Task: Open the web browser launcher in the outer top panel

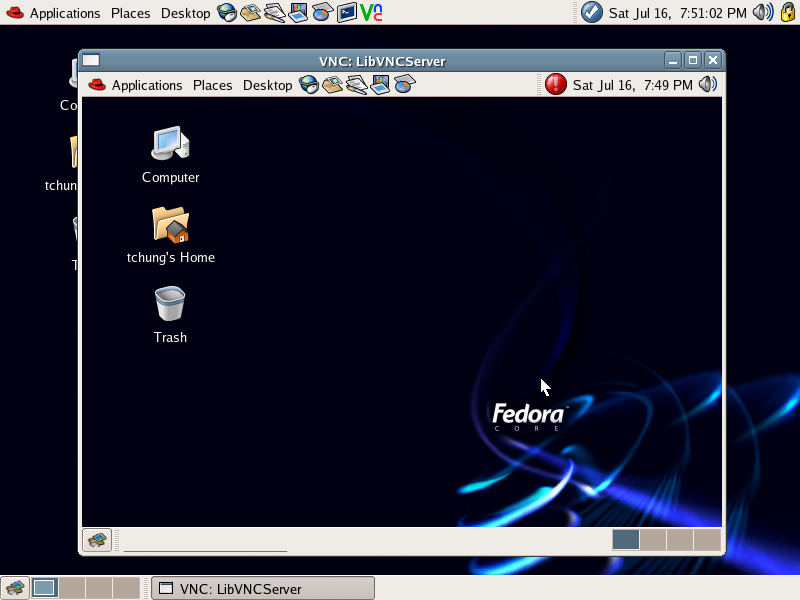Action: [227, 12]
